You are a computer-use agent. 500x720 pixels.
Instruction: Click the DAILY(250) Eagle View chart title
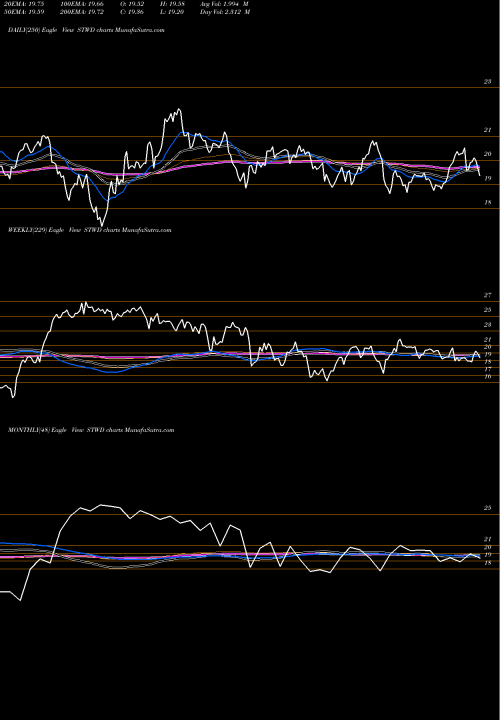click(x=86, y=30)
